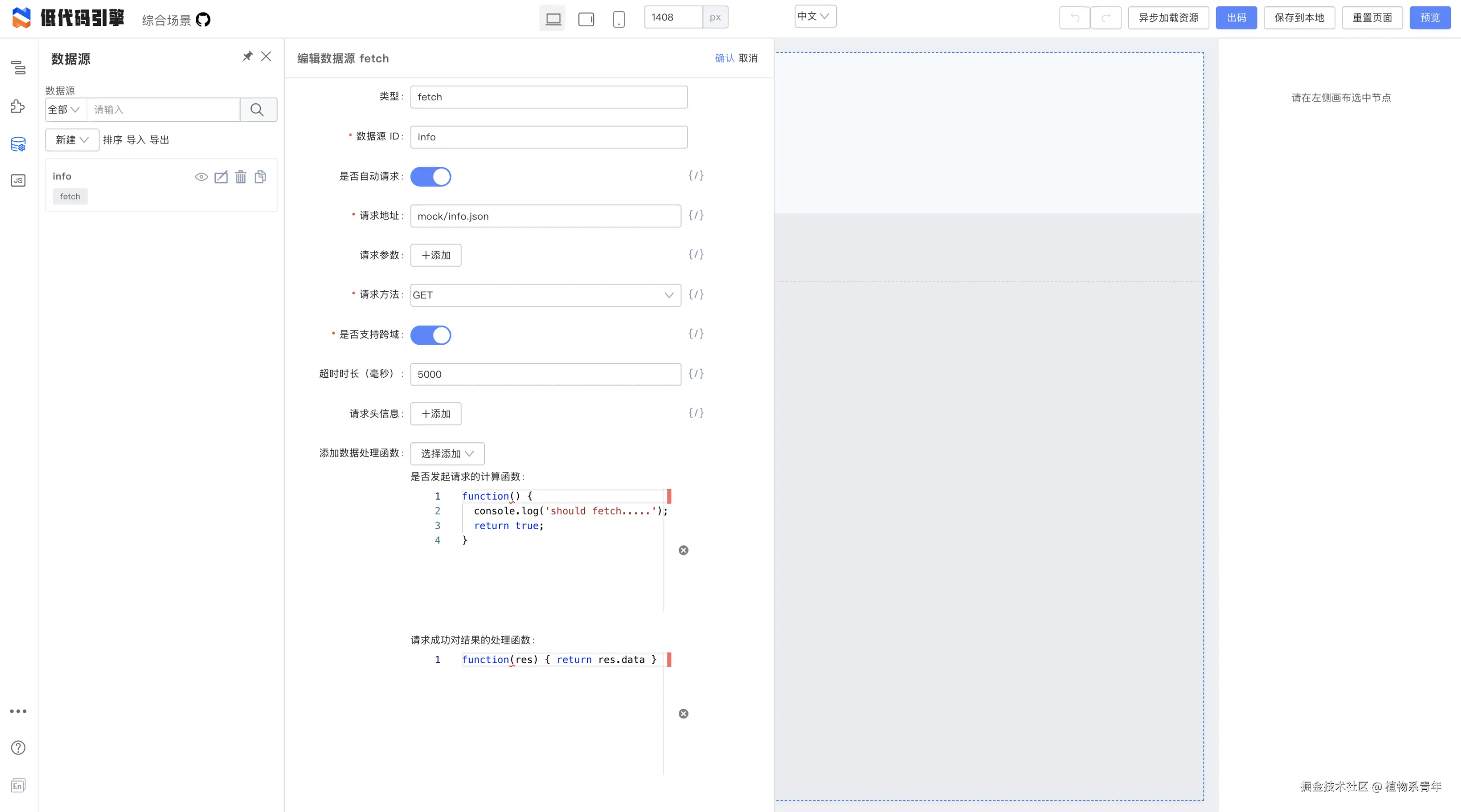This screenshot has height=812, width=1461.
Task: Open the GET request method dropdown
Action: 545,295
